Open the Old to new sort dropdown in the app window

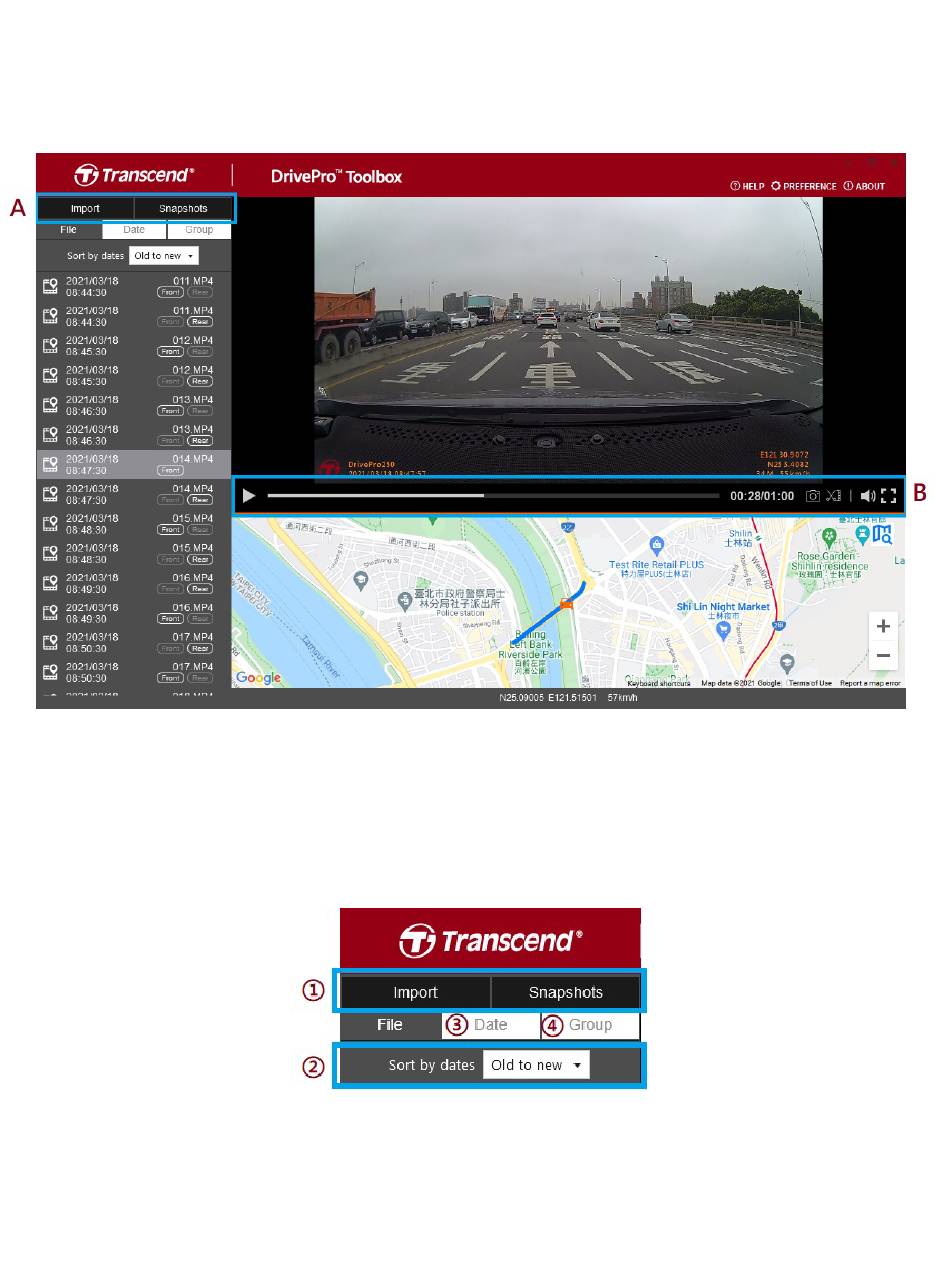(164, 256)
